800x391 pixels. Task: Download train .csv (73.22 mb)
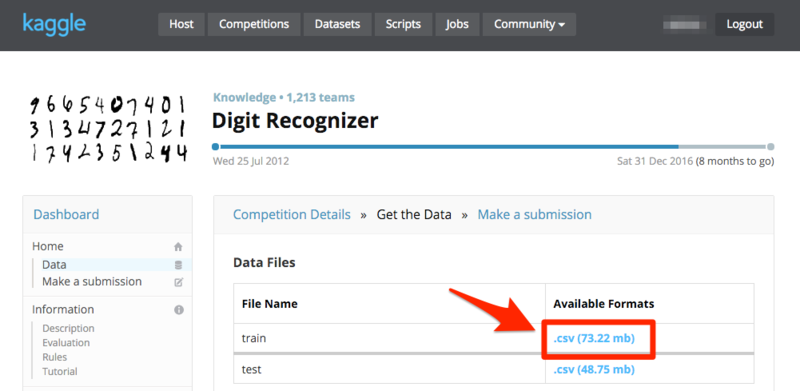(594, 338)
